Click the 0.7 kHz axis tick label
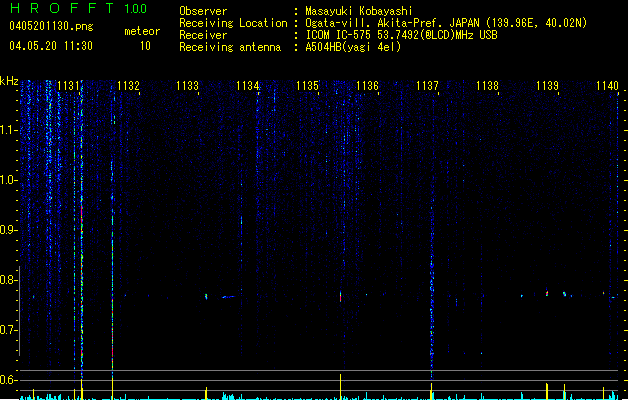The image size is (629, 400). click(8, 330)
